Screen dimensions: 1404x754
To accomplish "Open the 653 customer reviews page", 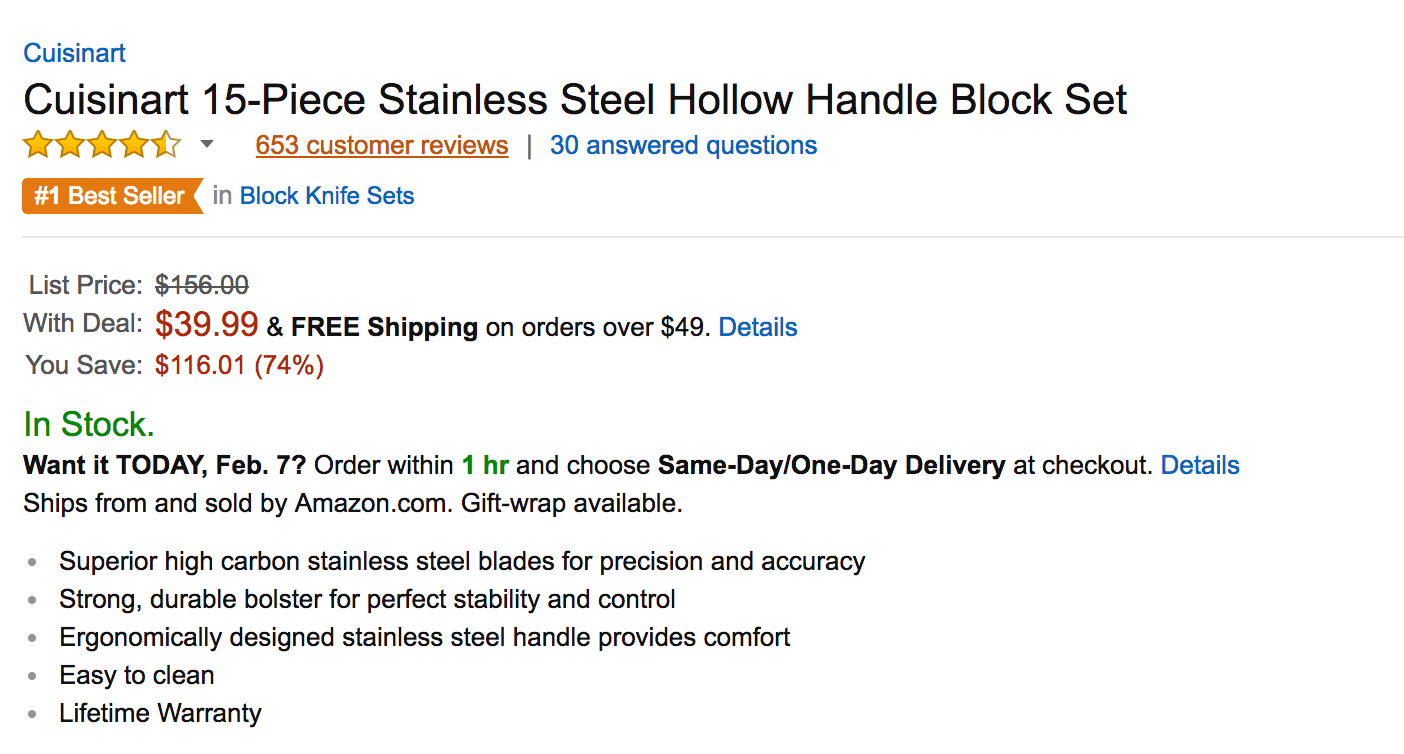I will click(382, 145).
